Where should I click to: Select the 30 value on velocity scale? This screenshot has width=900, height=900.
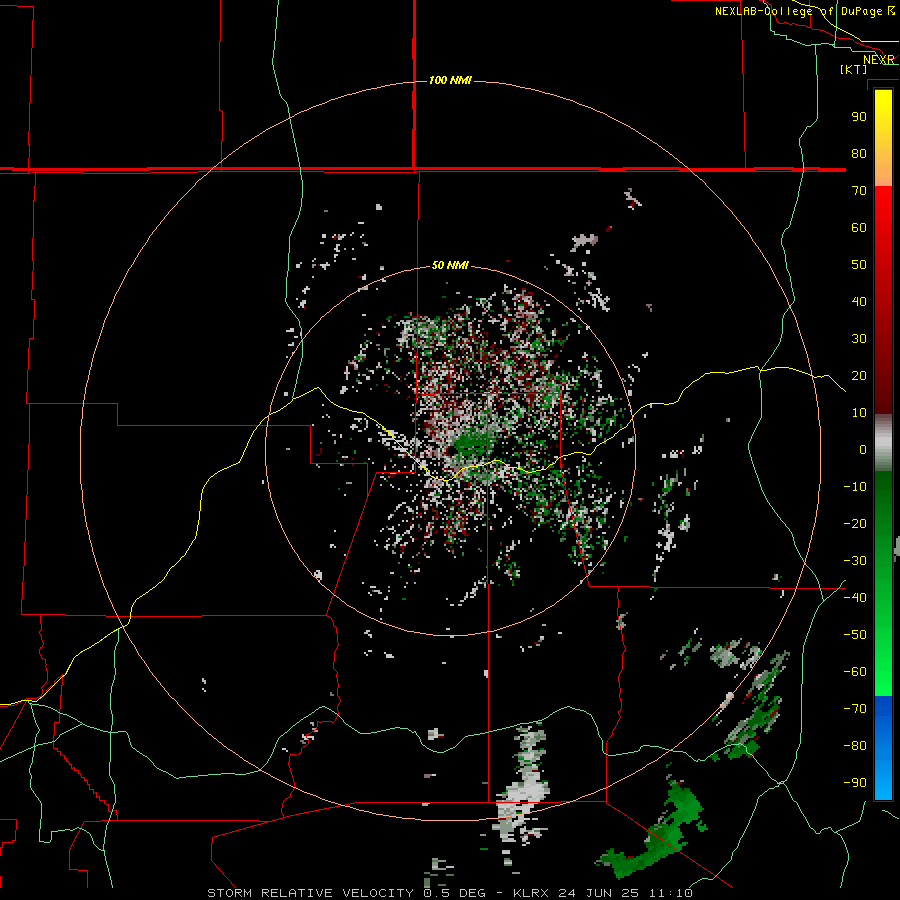click(x=859, y=339)
